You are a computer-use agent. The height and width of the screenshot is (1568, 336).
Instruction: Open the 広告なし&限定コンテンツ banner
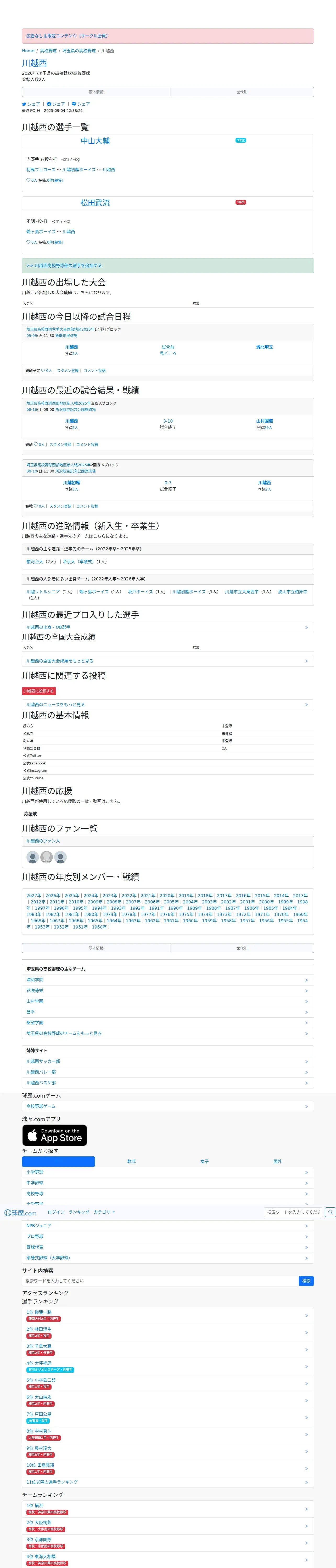point(168,36)
